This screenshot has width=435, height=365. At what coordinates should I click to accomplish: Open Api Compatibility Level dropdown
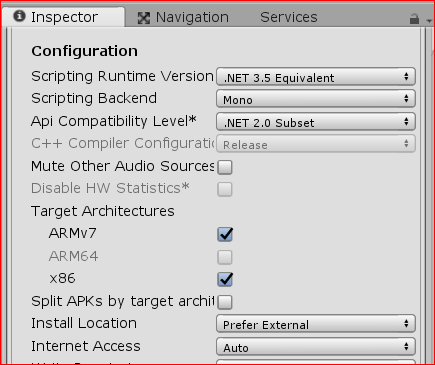pos(316,122)
